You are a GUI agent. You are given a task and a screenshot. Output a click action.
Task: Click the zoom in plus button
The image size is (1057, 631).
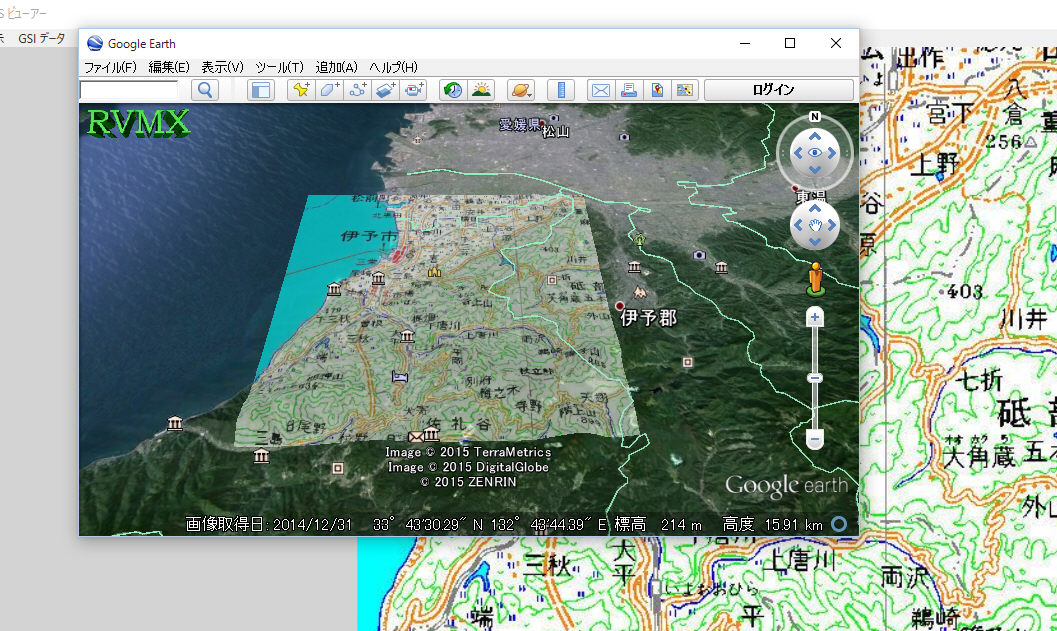tap(815, 318)
